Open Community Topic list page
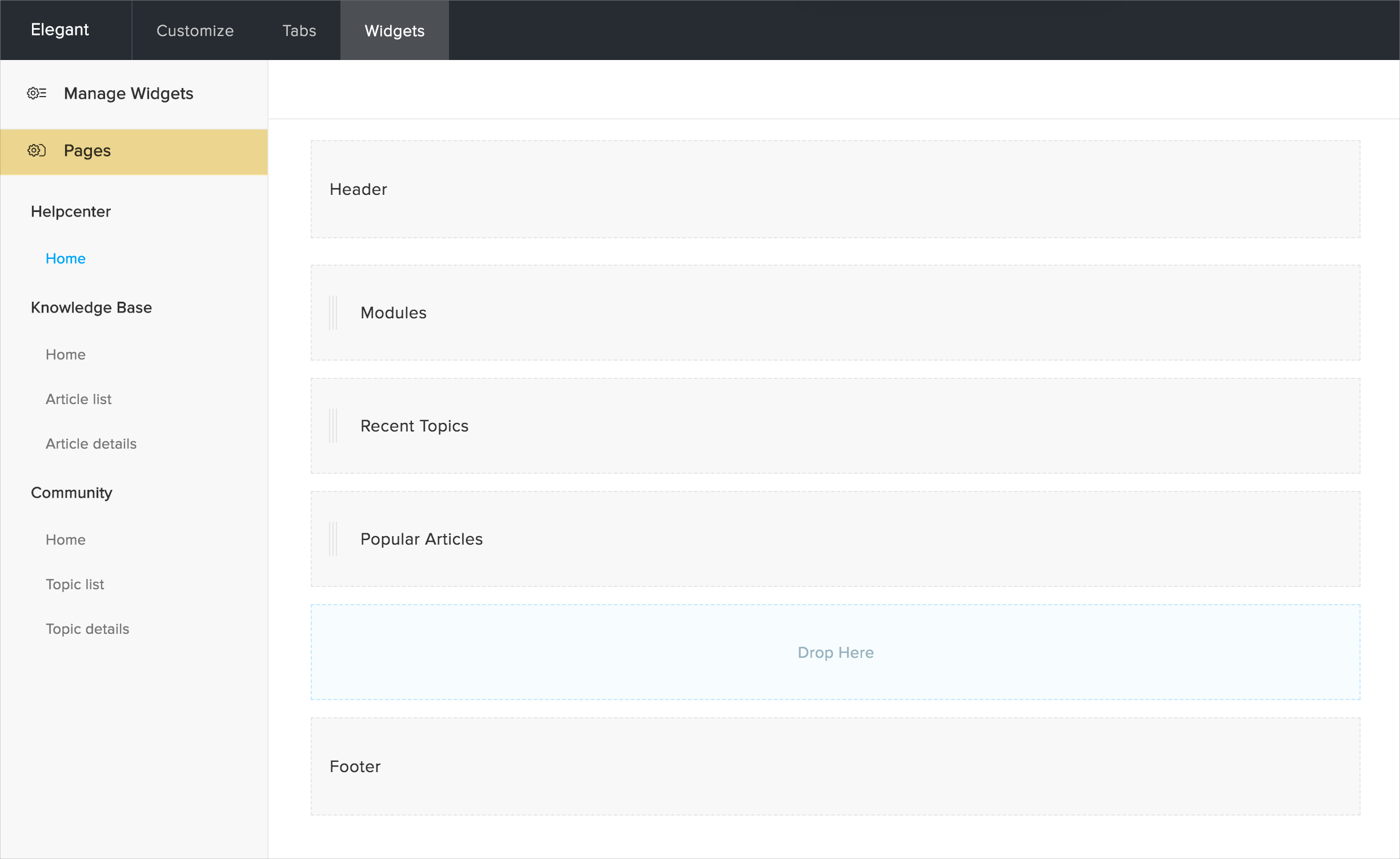 coord(75,585)
